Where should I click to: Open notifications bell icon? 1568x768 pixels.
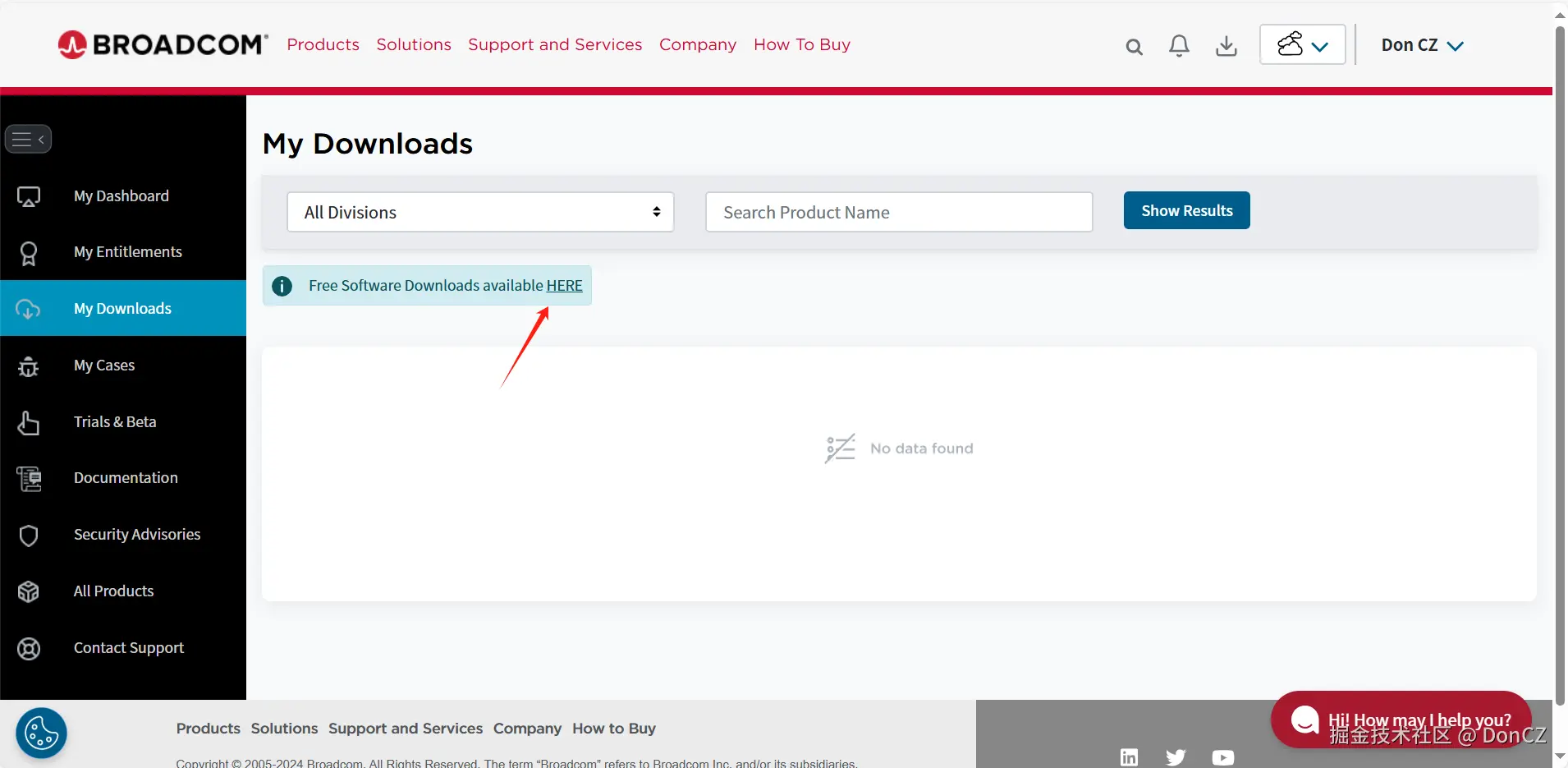(1179, 46)
